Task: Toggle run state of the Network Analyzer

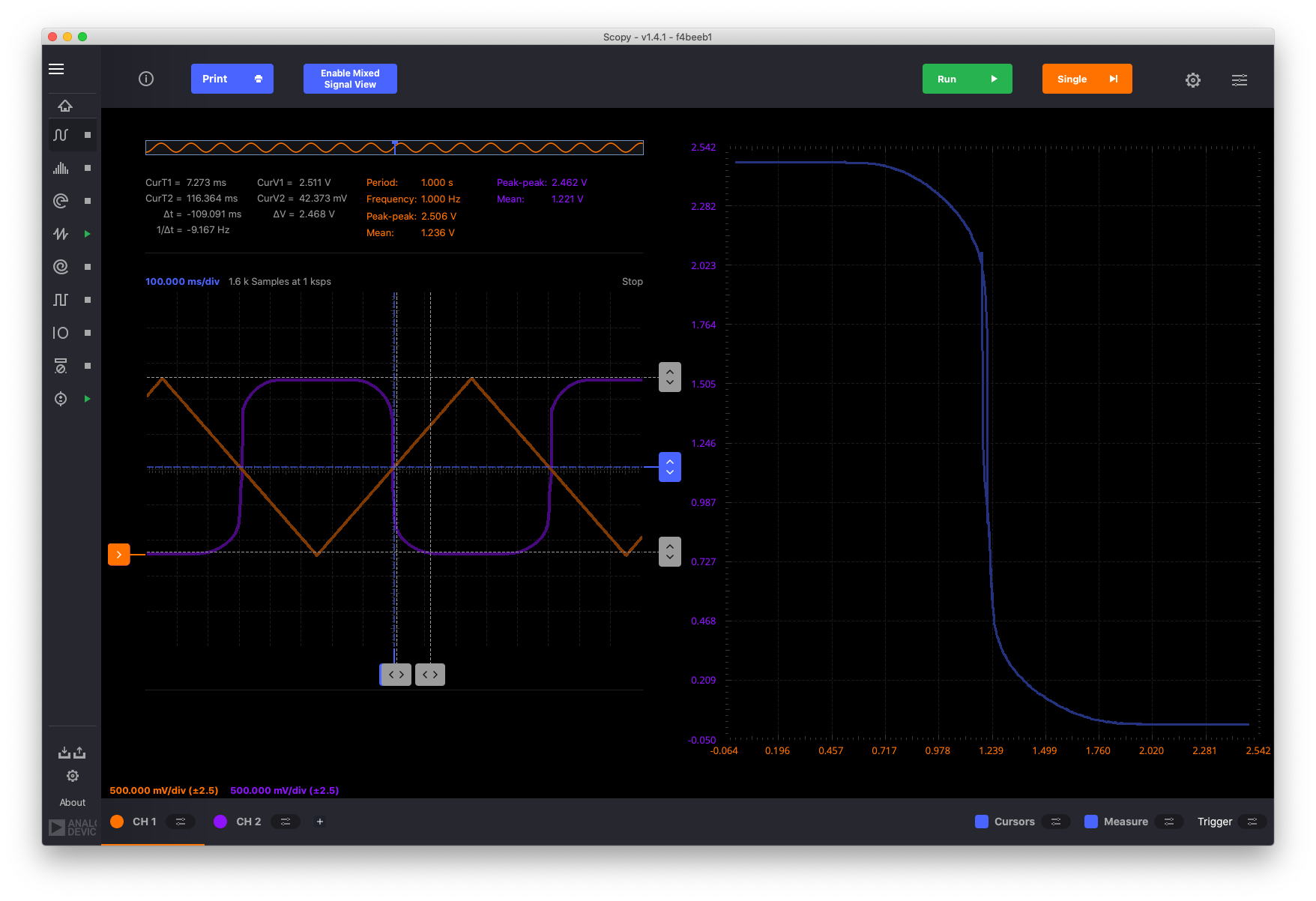Action: [x=88, y=201]
